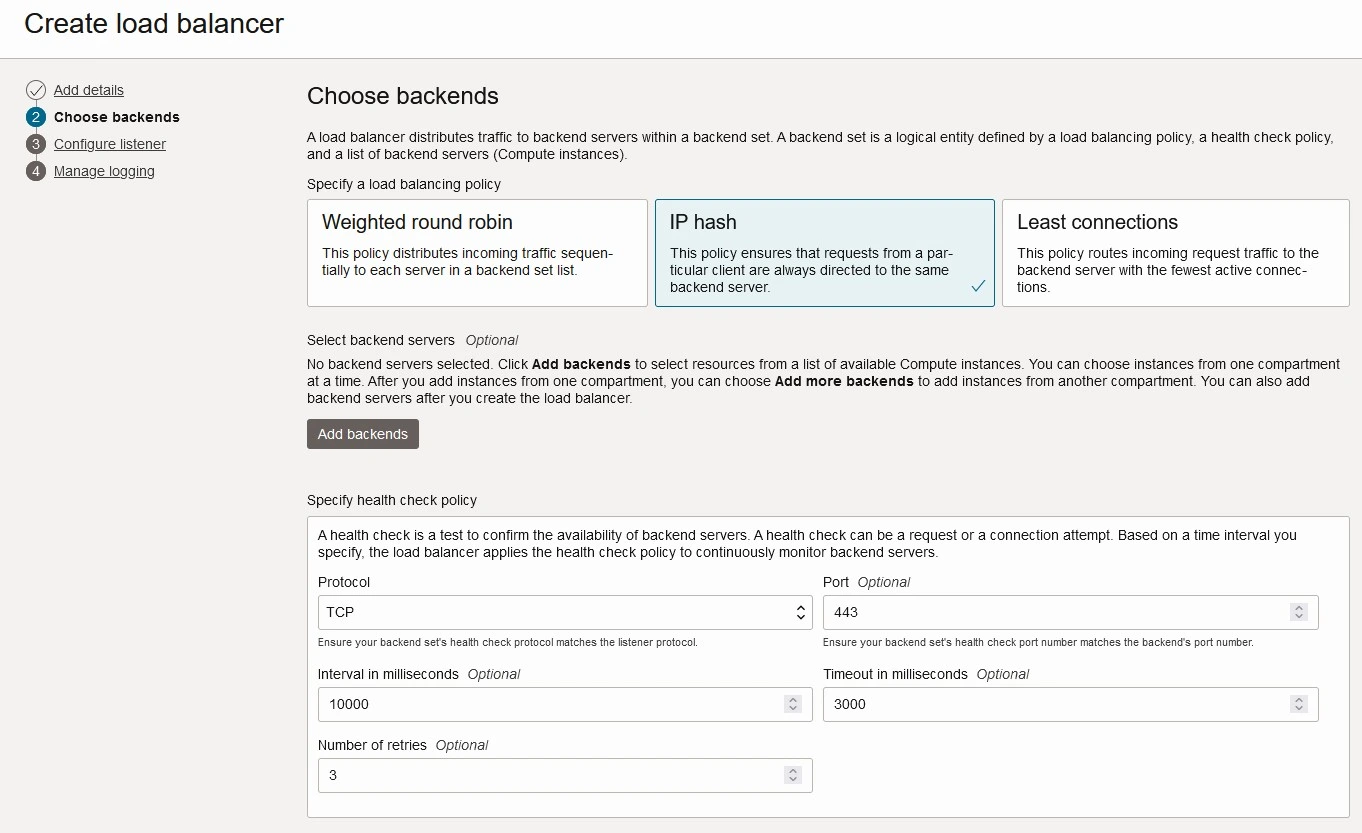
Task: Click the step 4 circle for Manage logging
Action: (36, 171)
